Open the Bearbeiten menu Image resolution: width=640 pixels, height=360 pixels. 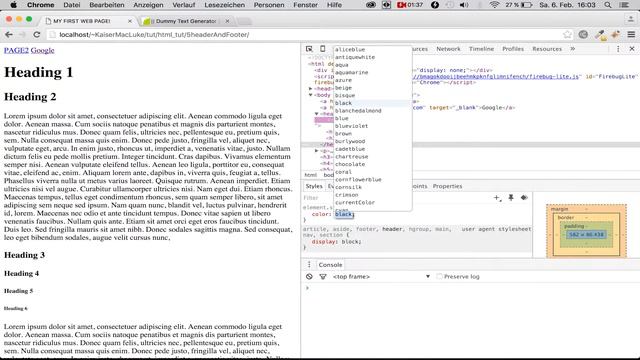(107, 5)
